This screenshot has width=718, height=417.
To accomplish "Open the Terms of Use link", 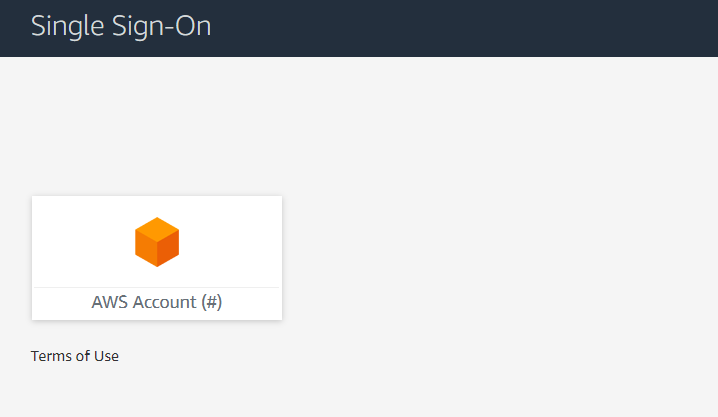I will point(75,356).
